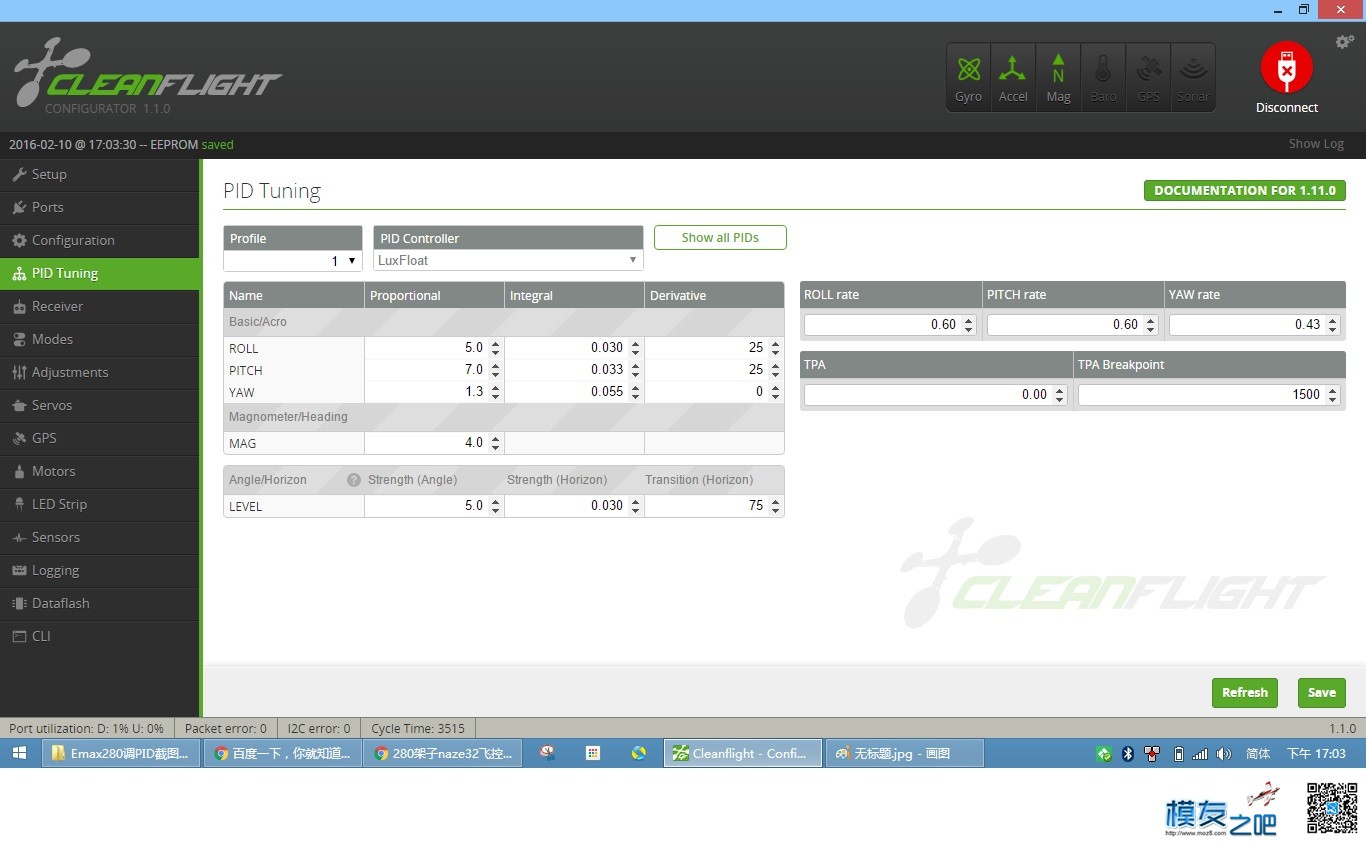Open the LED Strip tab

point(100,504)
